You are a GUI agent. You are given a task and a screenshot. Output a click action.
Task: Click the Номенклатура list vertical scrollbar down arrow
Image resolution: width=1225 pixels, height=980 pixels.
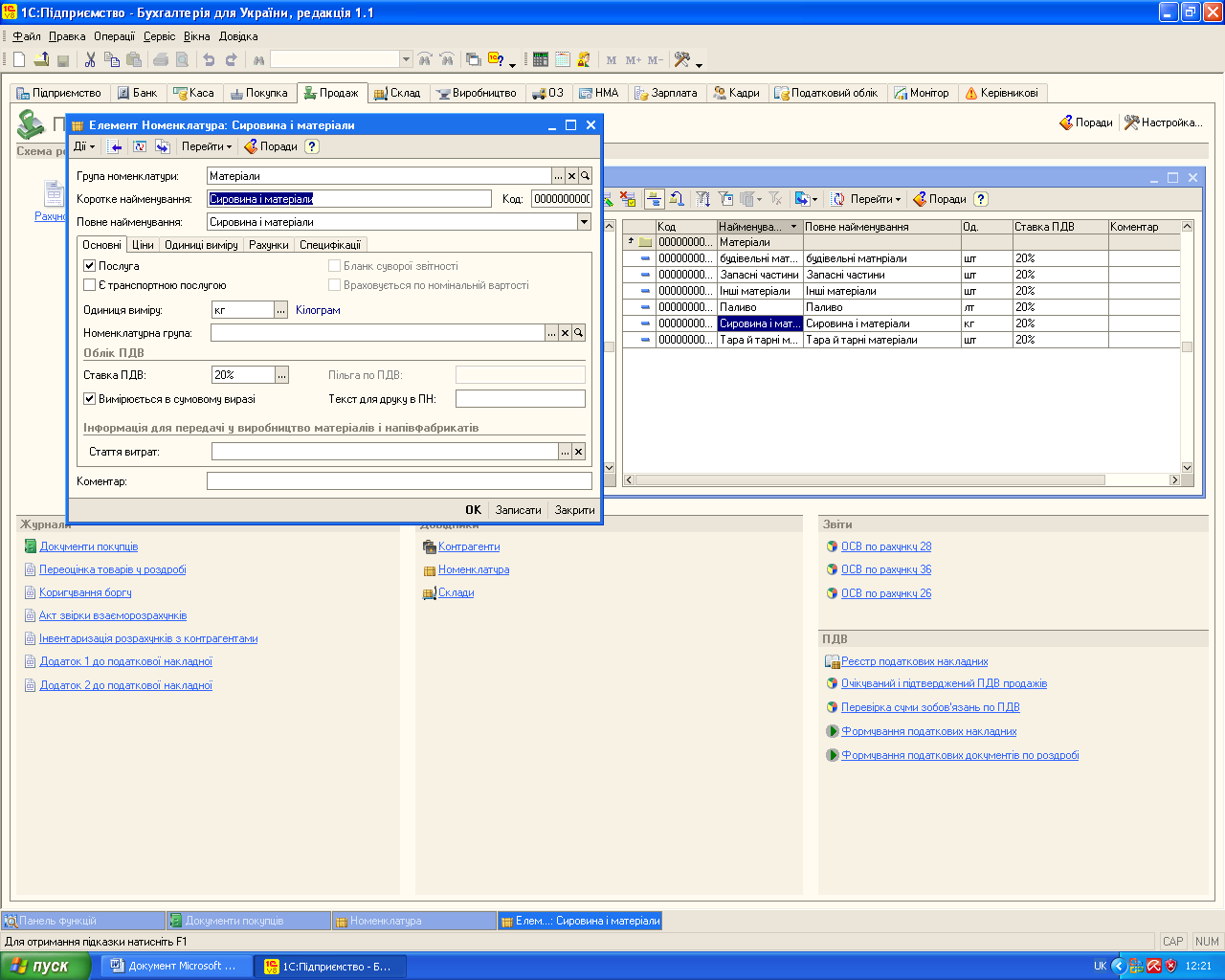coord(1188,468)
